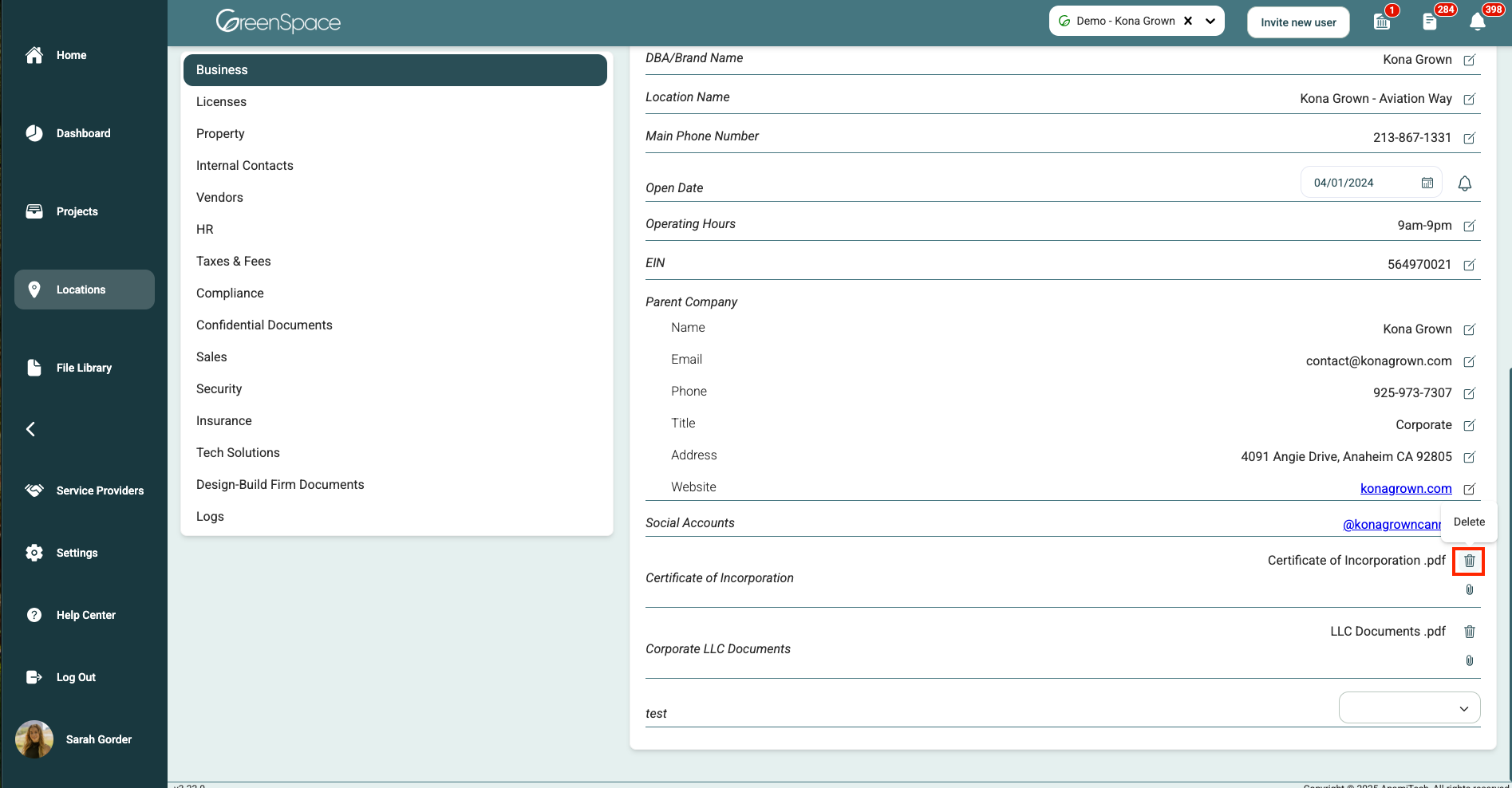The image size is (1512, 788).
Task: Open Sarah Gorder profile avatar
Action: (x=34, y=739)
